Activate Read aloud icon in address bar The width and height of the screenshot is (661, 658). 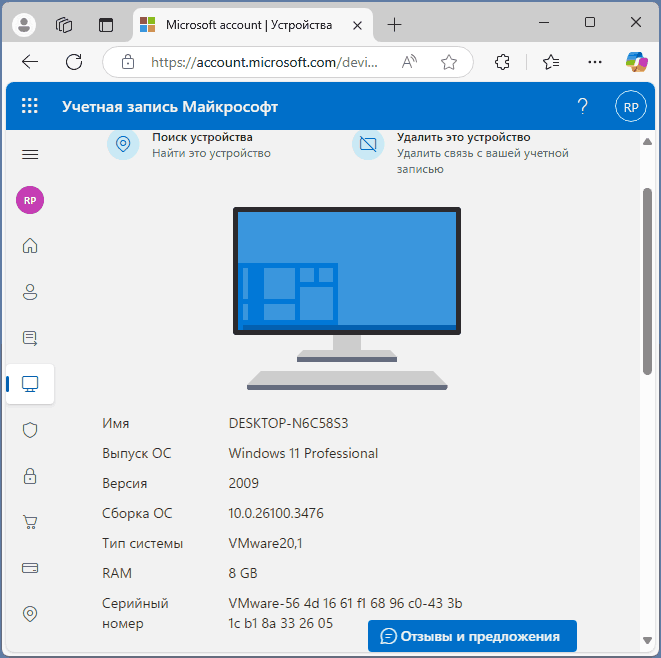(409, 62)
